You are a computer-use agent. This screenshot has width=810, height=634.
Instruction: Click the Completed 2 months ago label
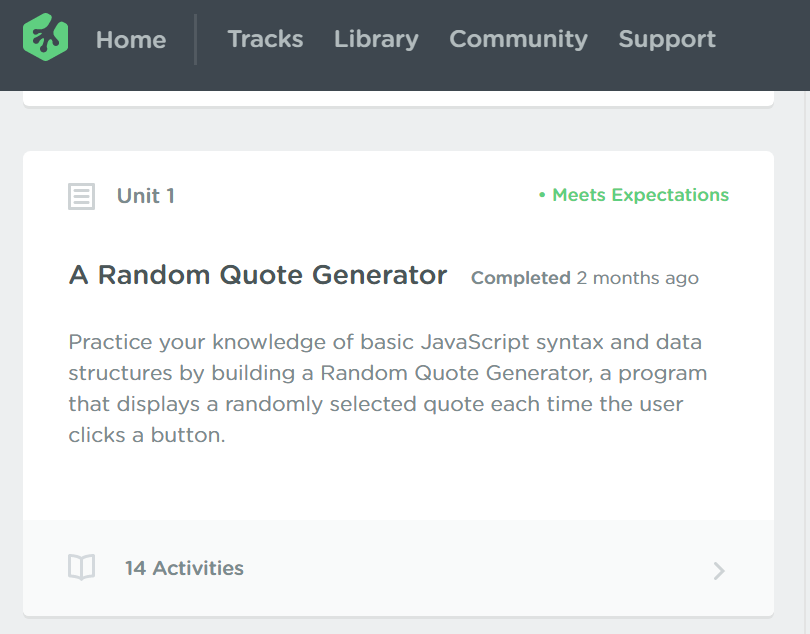(x=584, y=278)
